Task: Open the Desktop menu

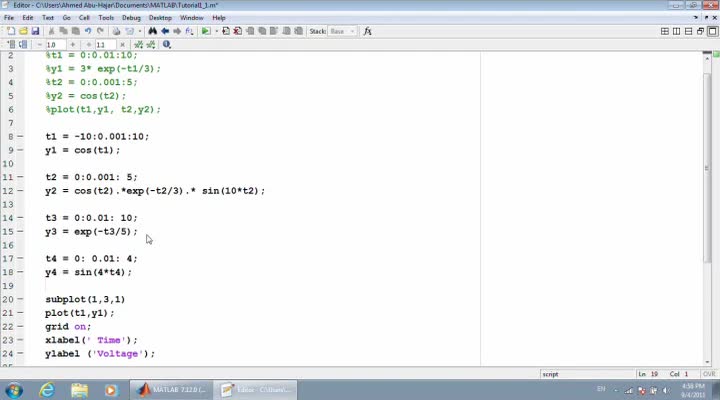Action: 160,18
